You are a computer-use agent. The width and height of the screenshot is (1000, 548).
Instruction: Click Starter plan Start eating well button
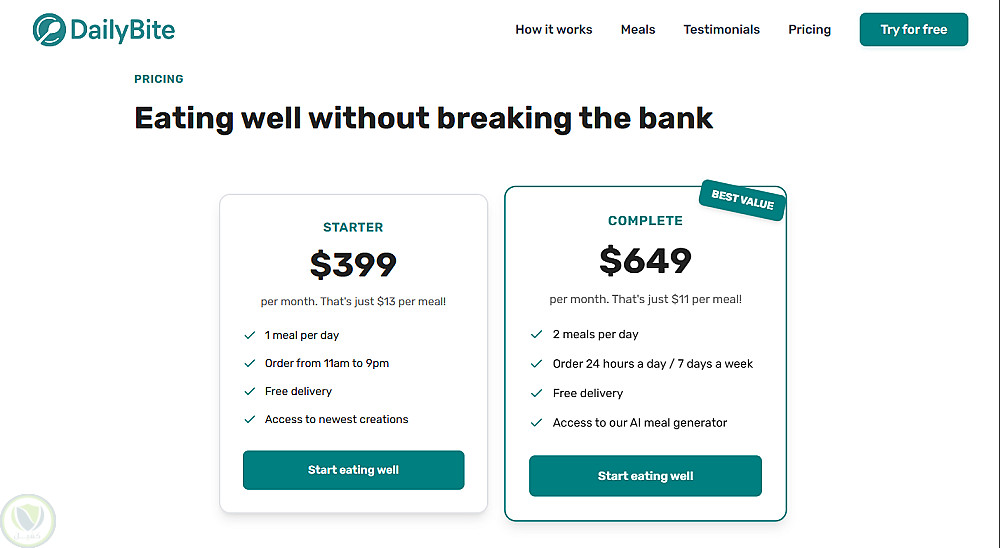pyautogui.click(x=353, y=470)
